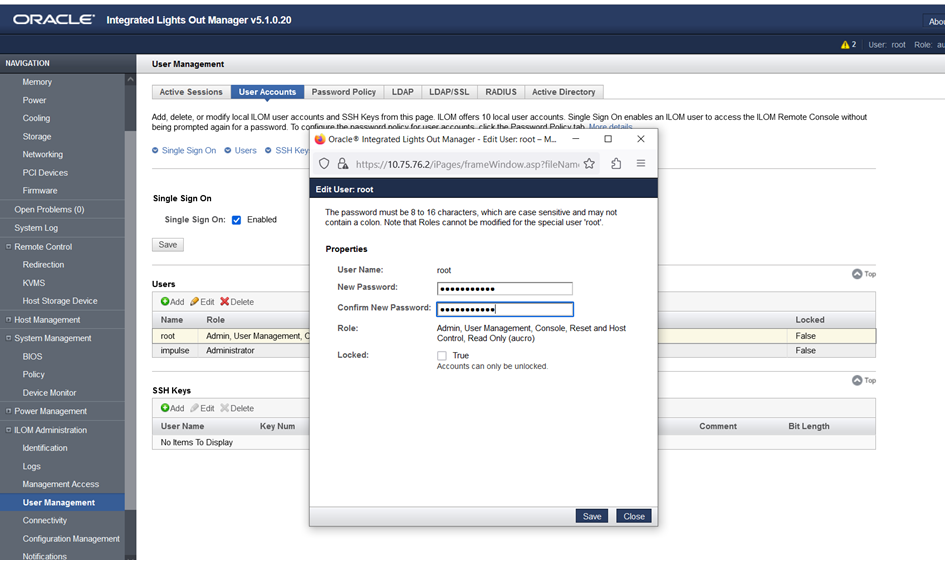Save the edited root user password
945x564 pixels.
click(x=591, y=516)
